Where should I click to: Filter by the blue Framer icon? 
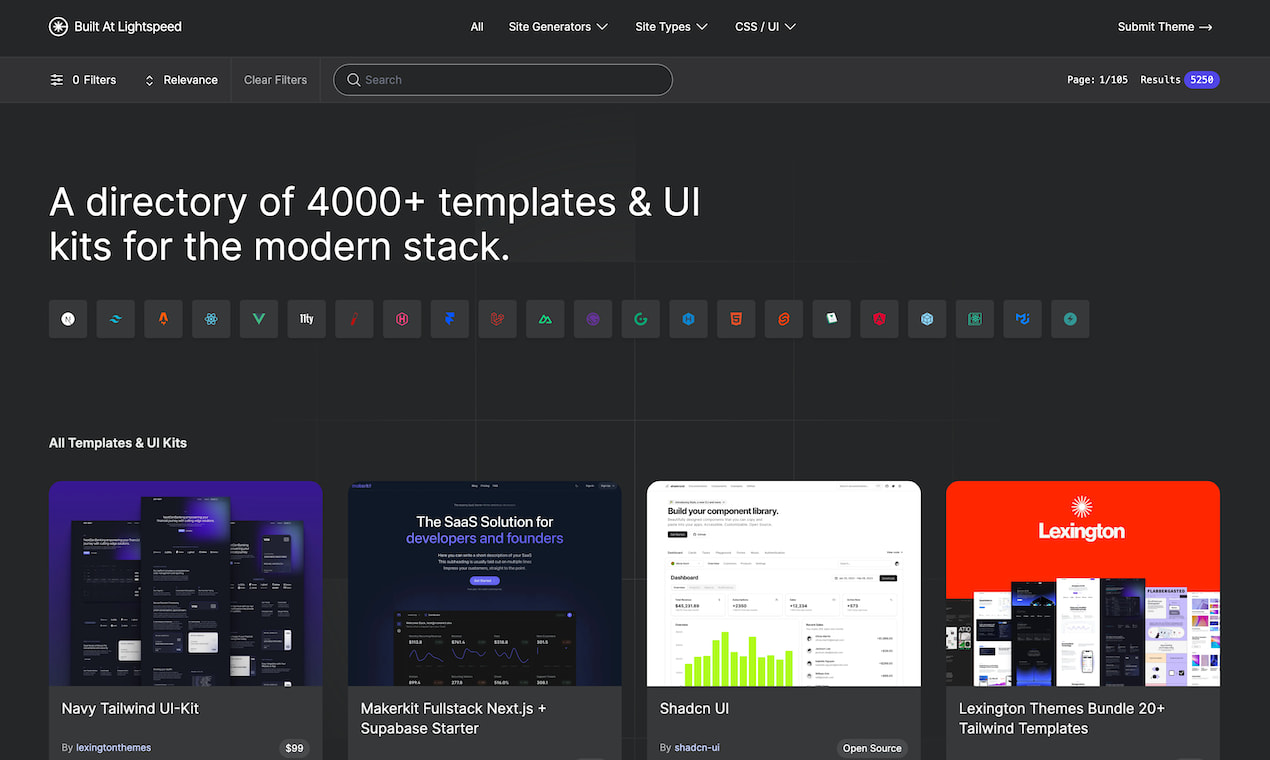[450, 319]
